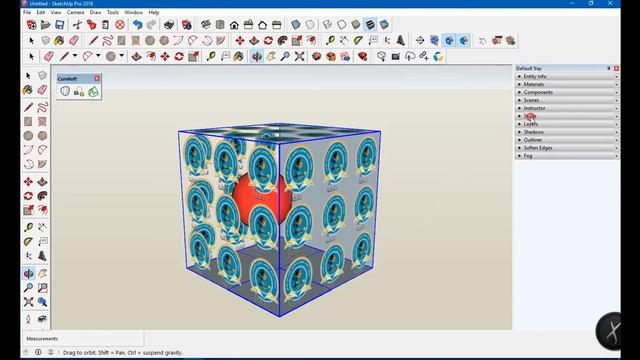Click Send to LayOut icon
Viewport: 640px width, 360px height.
coord(345,56)
